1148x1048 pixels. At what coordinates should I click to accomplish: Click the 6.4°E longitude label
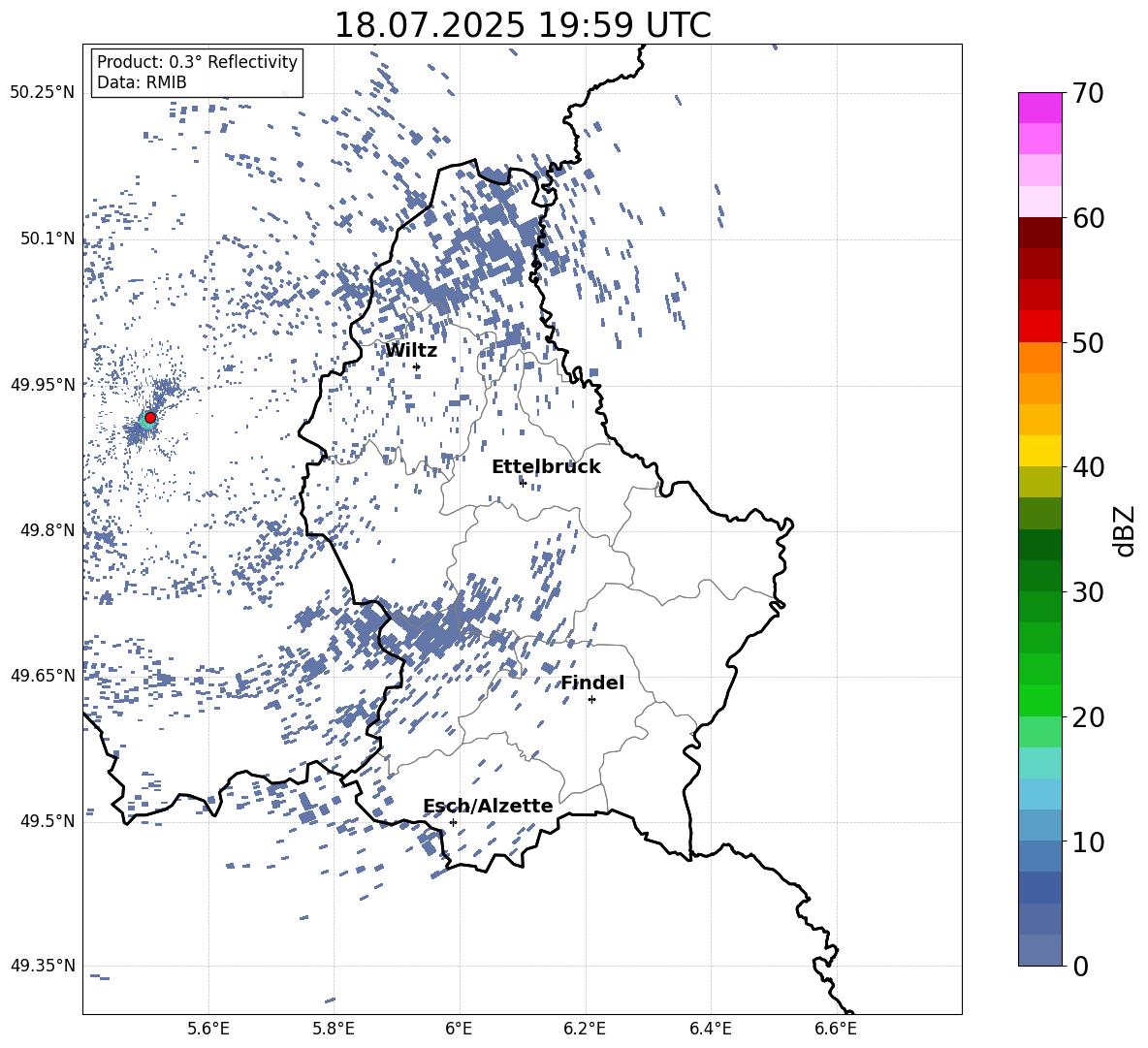click(710, 1029)
